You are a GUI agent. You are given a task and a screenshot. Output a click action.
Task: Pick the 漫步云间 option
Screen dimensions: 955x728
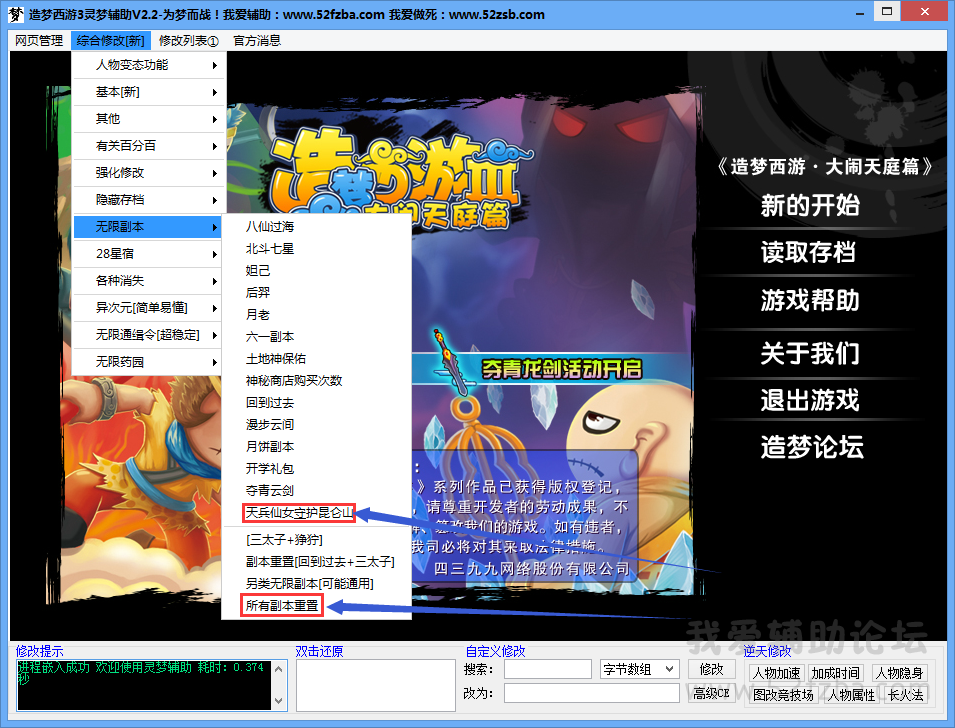pos(317,425)
